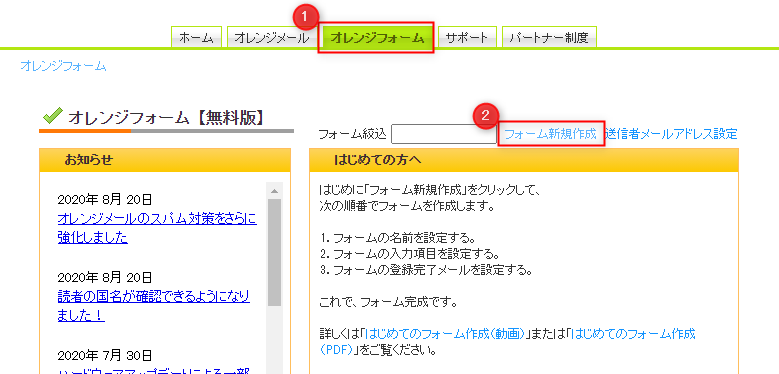Open 送信者メールアドレス設定 link
The image size is (779, 374).
click(x=672, y=134)
